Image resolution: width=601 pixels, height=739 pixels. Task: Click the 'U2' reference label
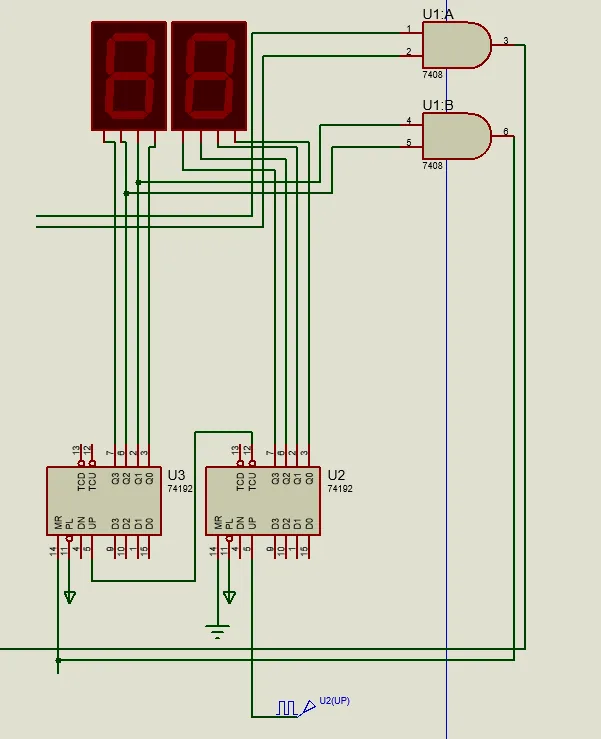(x=336, y=475)
